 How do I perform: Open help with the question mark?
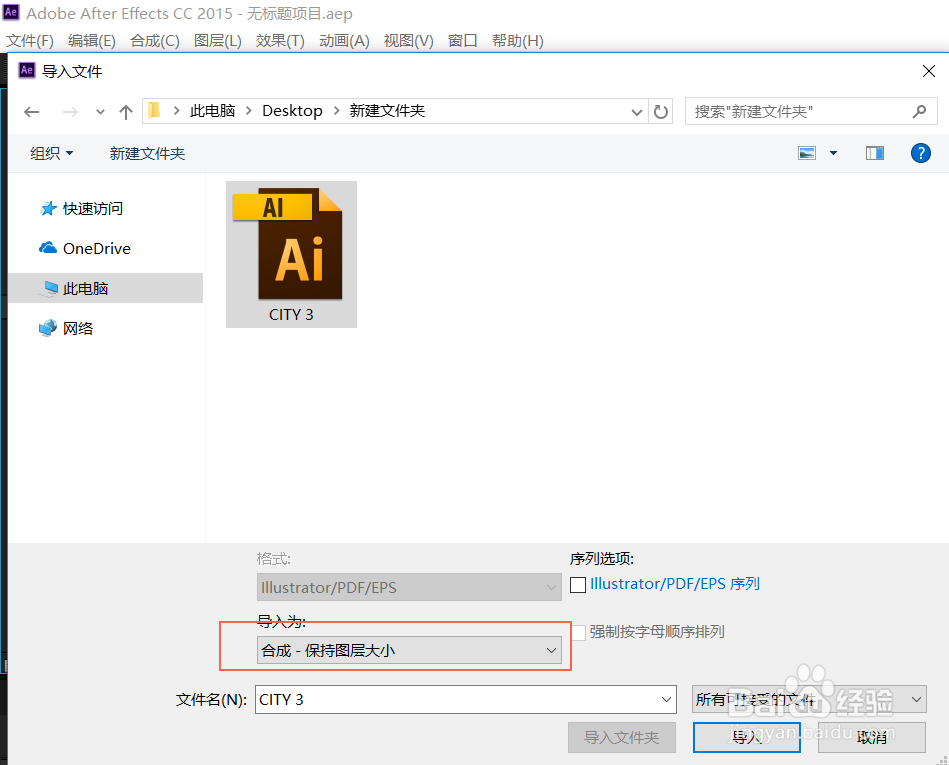921,153
